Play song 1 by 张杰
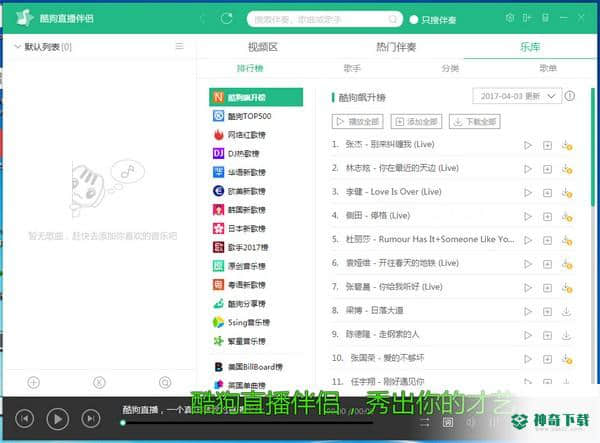This screenshot has height=443, width=600. 528,145
